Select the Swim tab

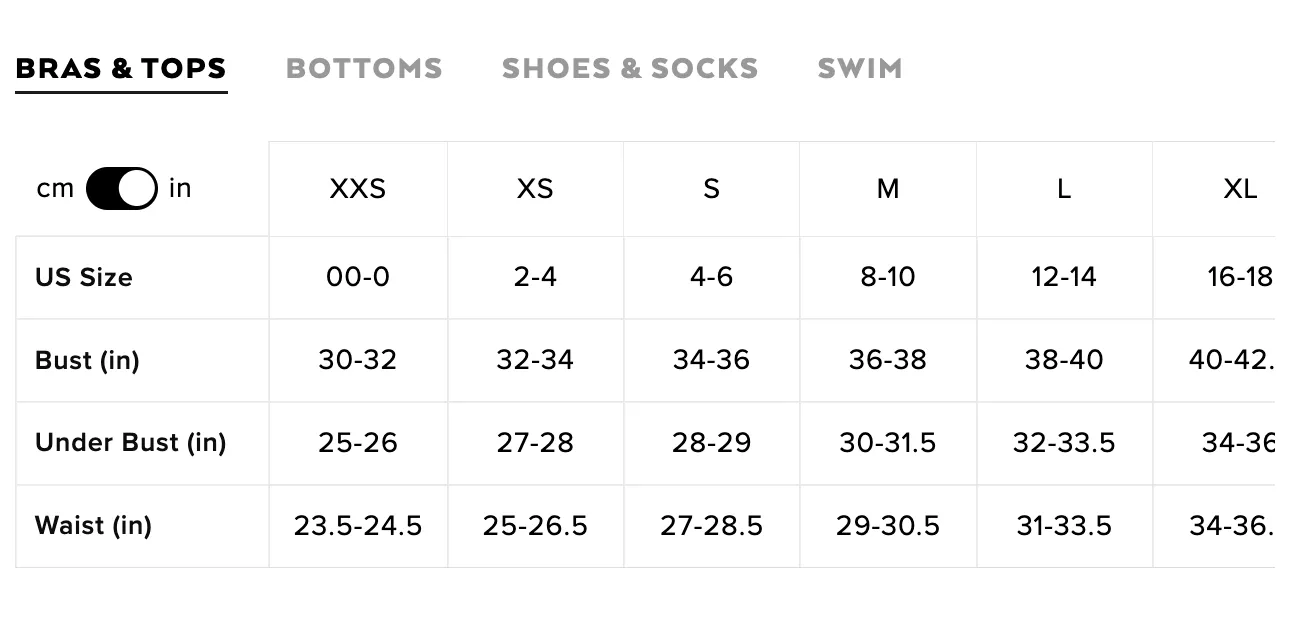click(860, 69)
